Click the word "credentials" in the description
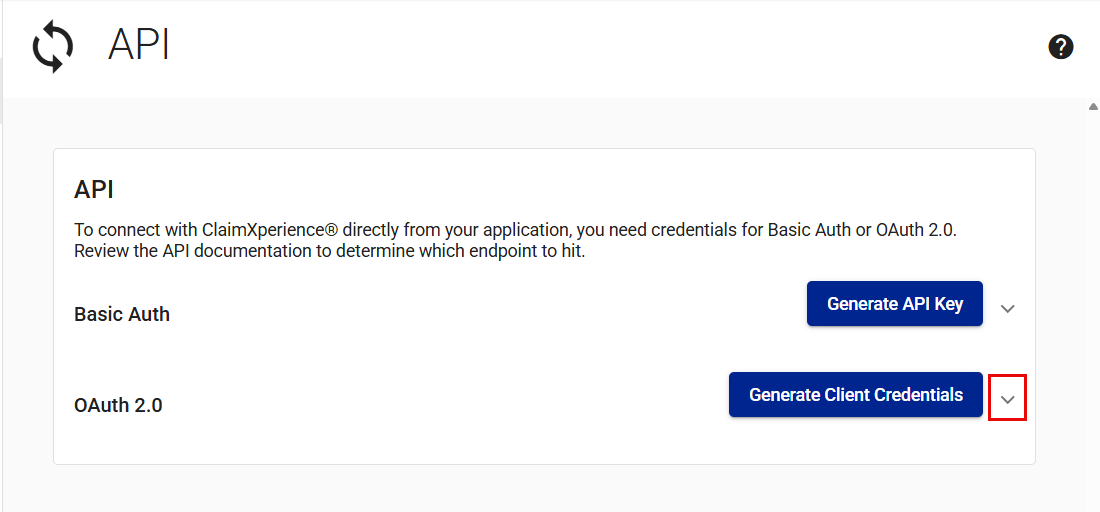 click(691, 230)
